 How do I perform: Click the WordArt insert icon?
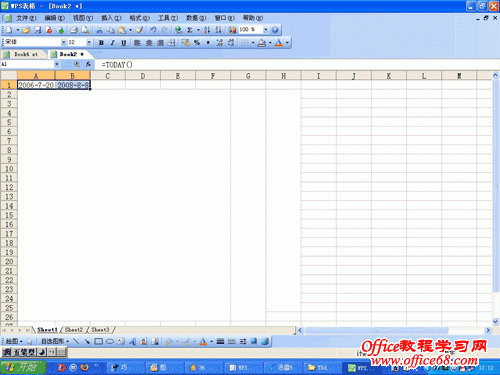(x=132, y=341)
